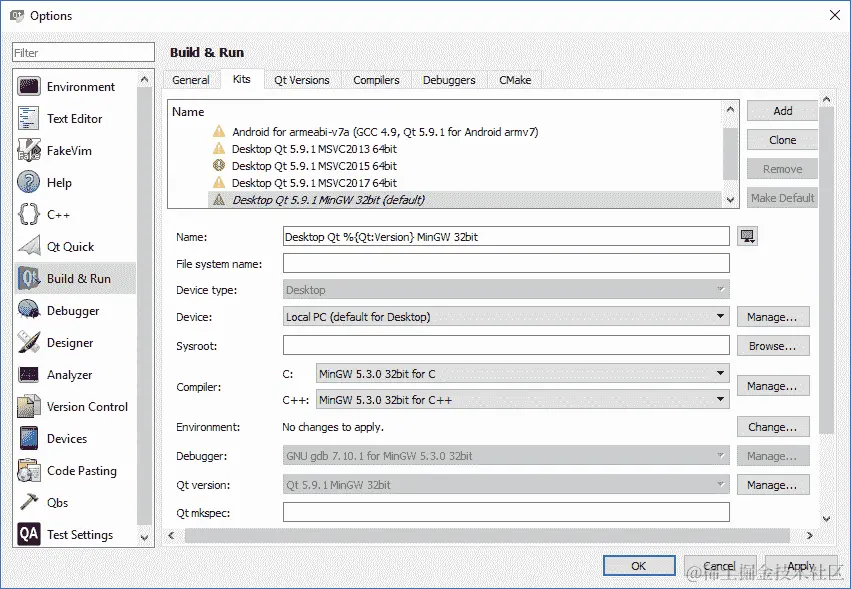Open the Qt Versions tab
Viewport: 851px width, 589px height.
coord(302,80)
